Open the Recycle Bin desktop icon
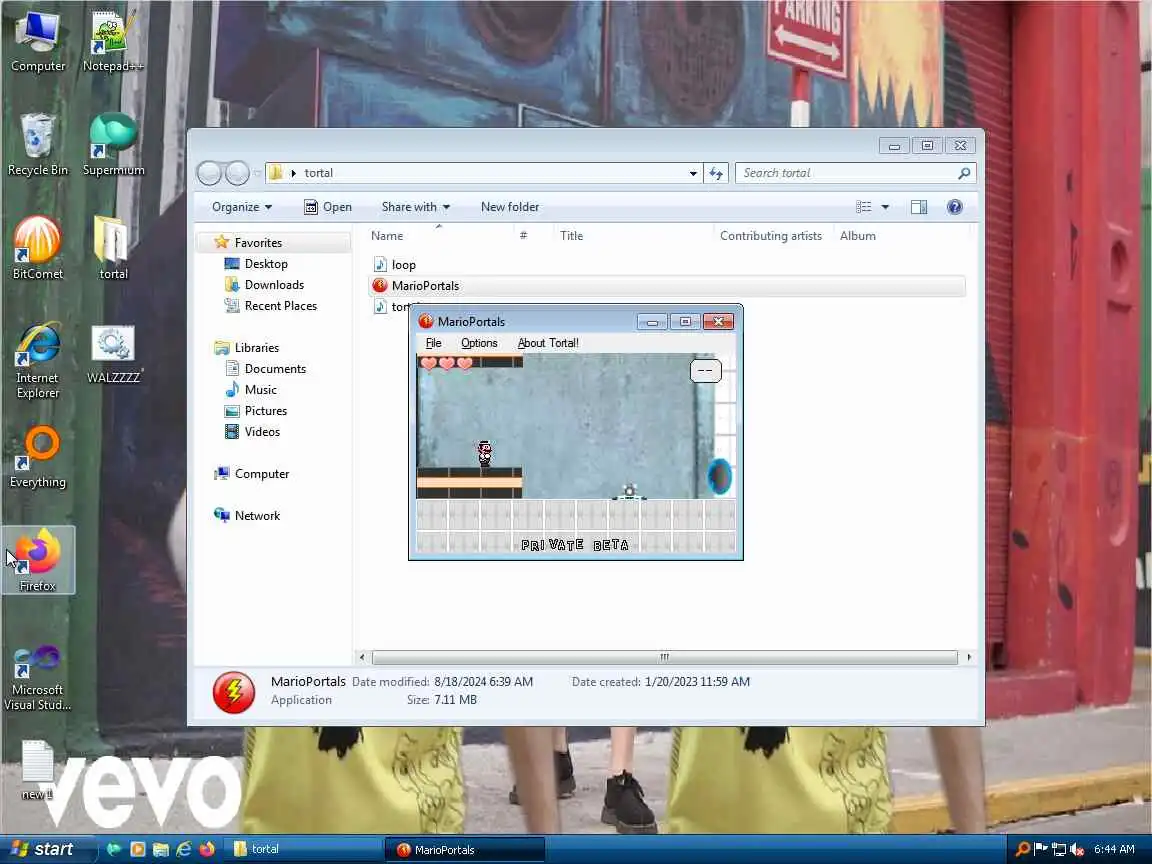This screenshot has height=864, width=1152. coord(37,145)
